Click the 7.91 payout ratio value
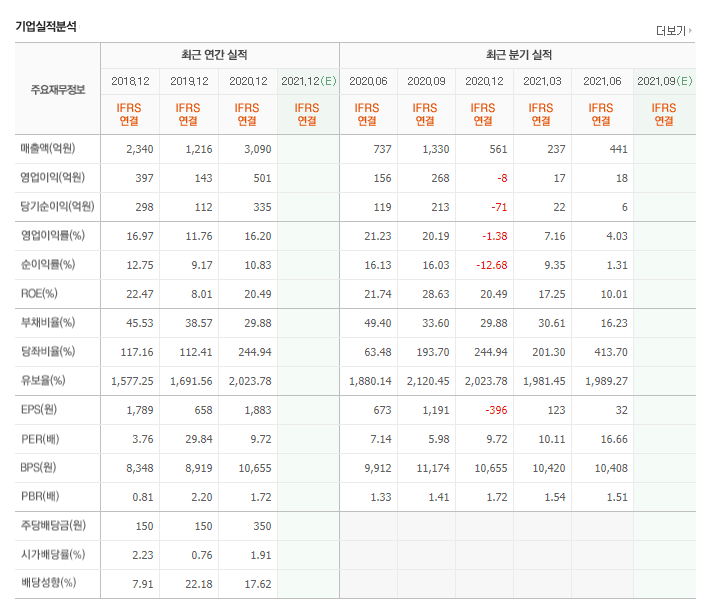 [143, 584]
